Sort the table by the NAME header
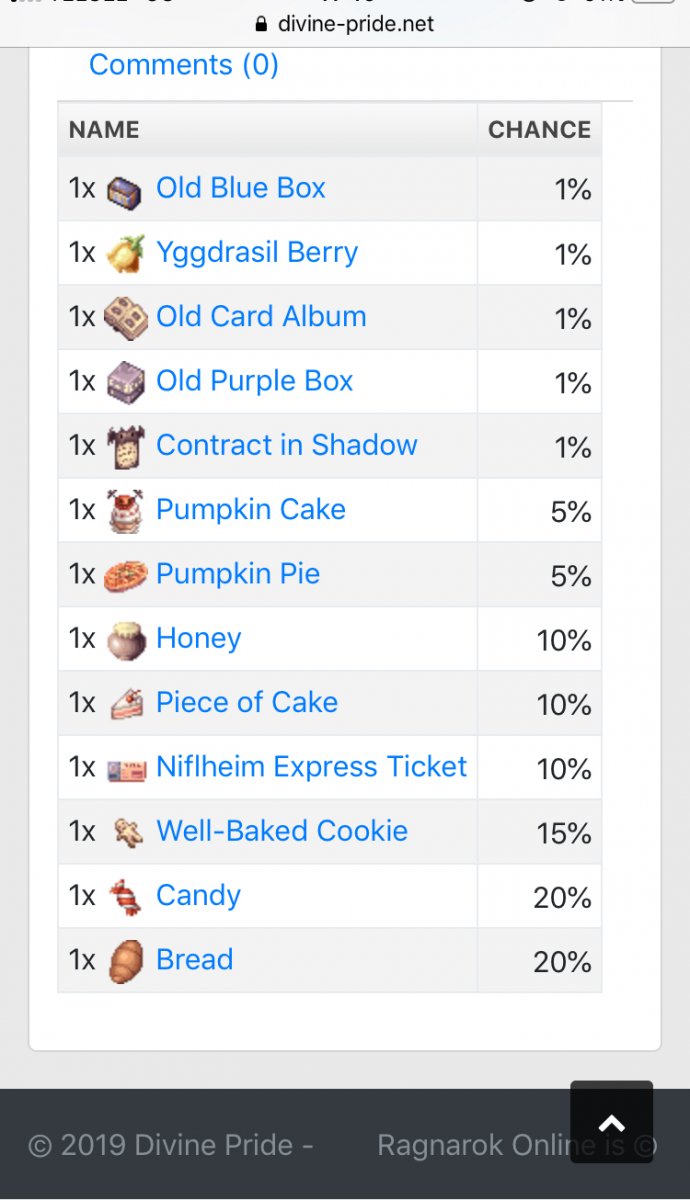The width and height of the screenshot is (690, 1200). point(104,130)
